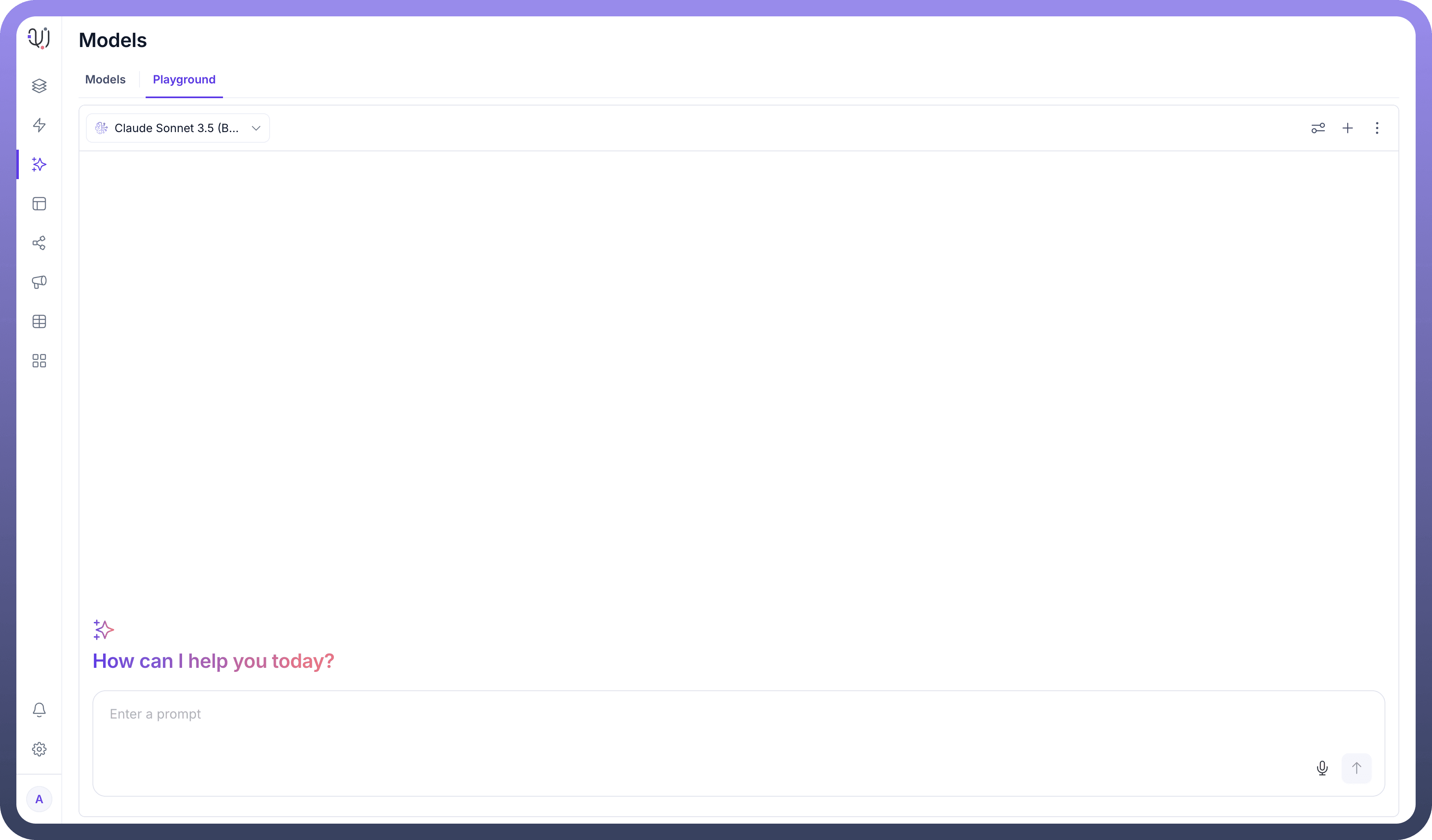Switch to the Models tab
Image resolution: width=1432 pixels, height=840 pixels.
[105, 79]
